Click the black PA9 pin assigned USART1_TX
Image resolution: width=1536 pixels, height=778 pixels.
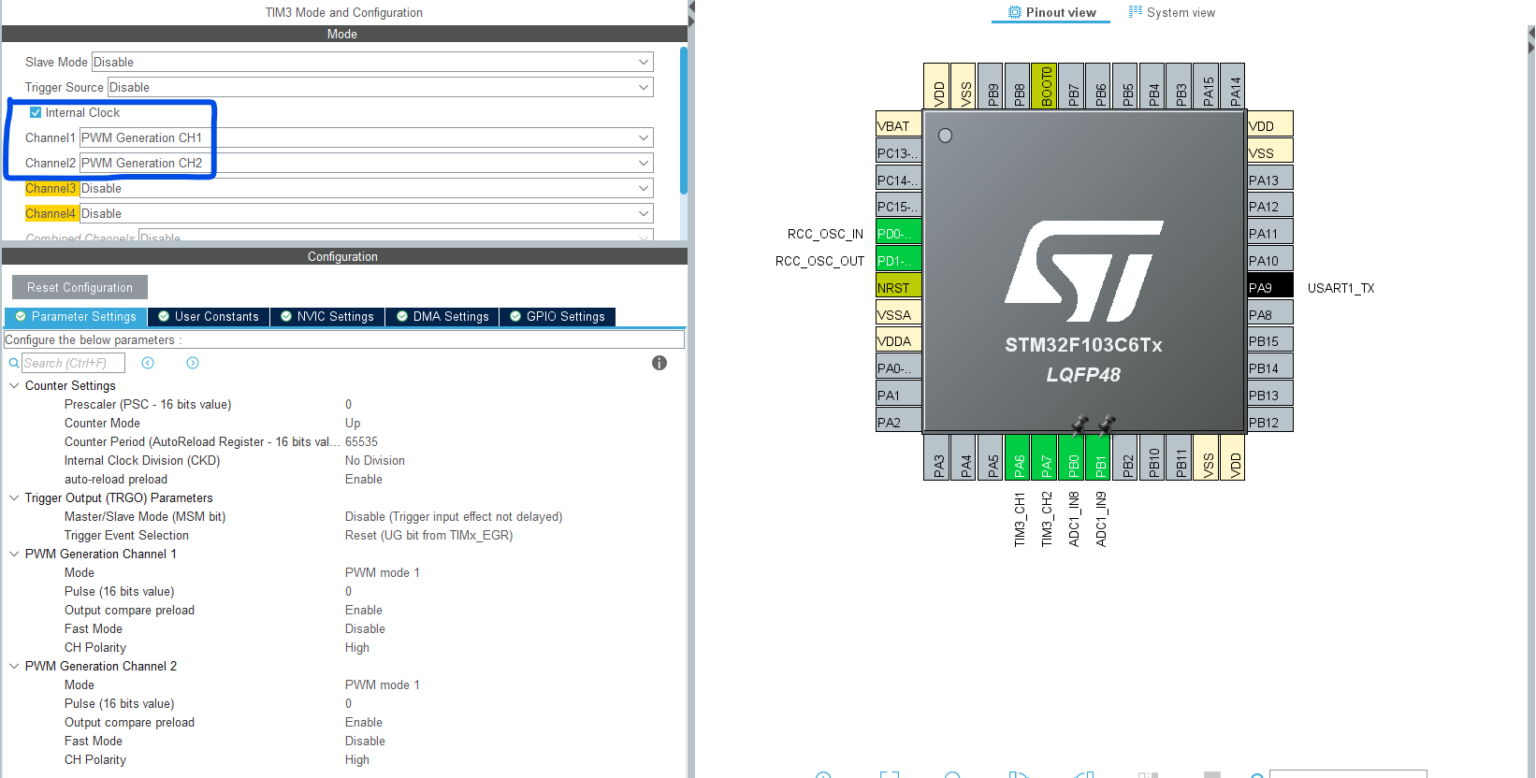(x=1268, y=286)
